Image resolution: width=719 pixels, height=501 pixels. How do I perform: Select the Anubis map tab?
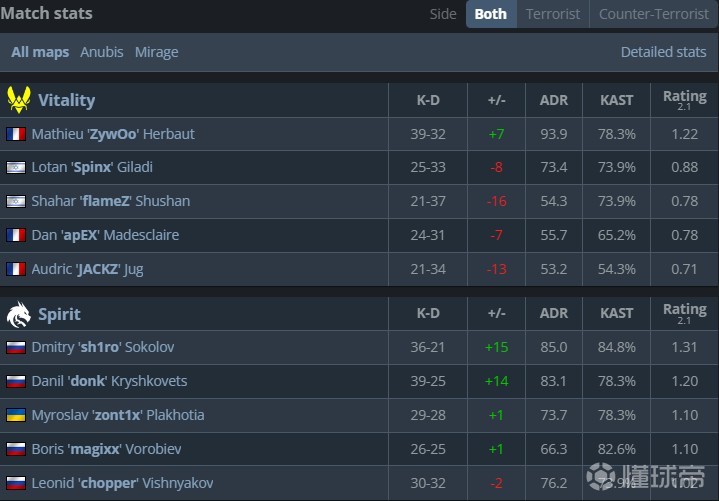tap(102, 52)
